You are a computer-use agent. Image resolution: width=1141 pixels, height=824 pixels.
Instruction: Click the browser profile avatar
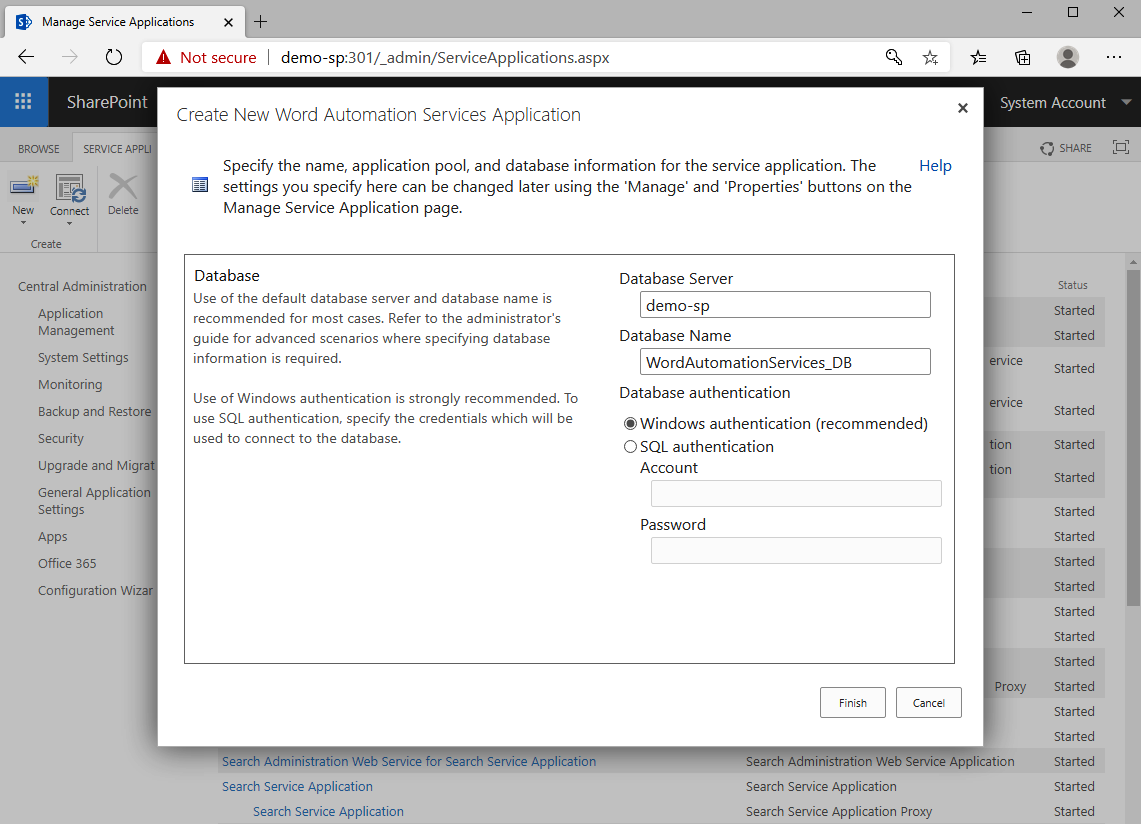coord(1068,58)
